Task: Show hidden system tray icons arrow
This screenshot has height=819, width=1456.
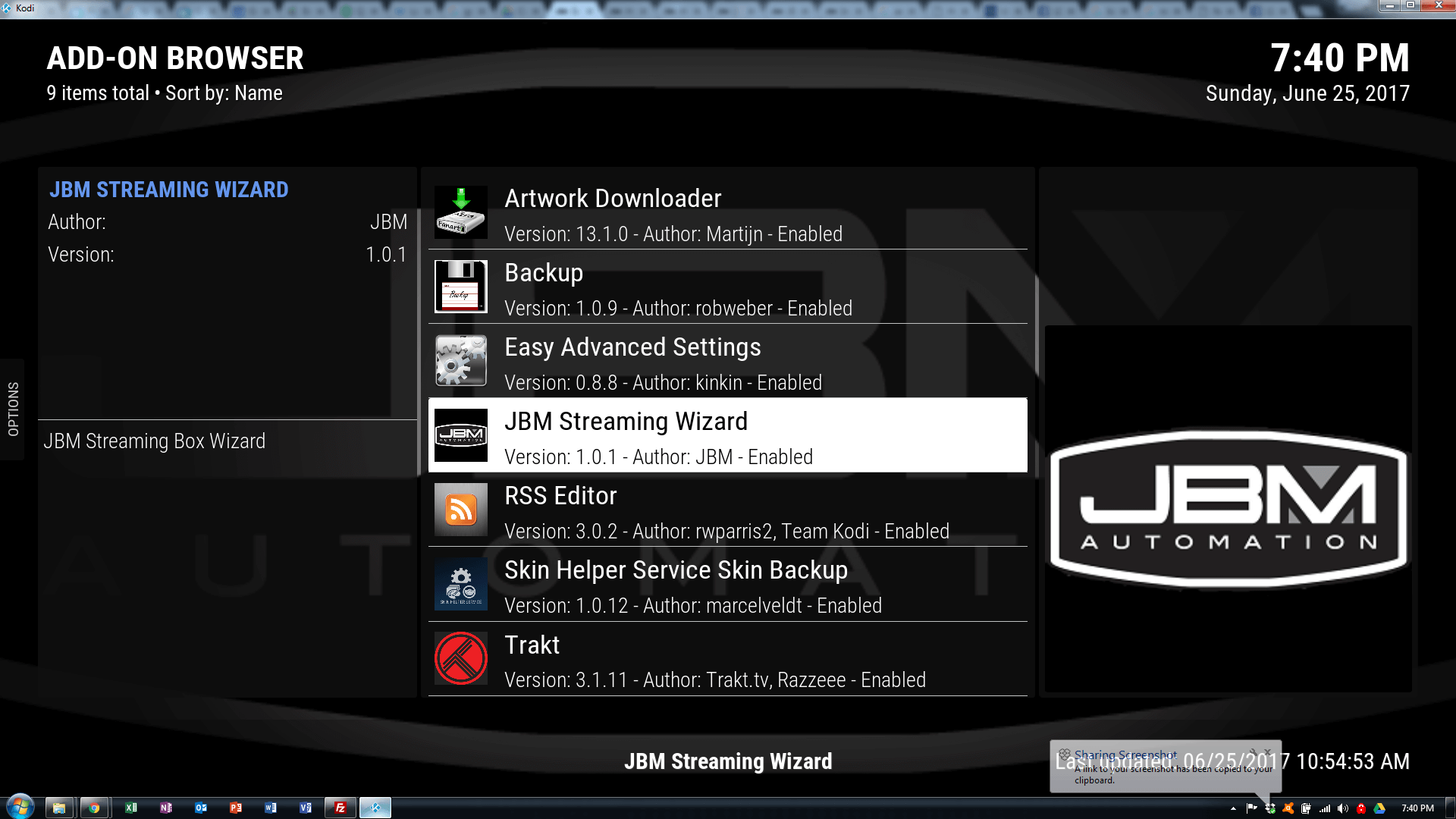Action: pyautogui.click(x=1233, y=808)
